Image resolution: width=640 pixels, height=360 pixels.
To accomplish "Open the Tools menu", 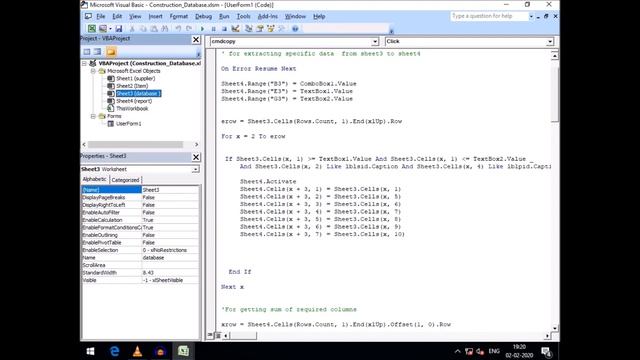I will tap(243, 16).
